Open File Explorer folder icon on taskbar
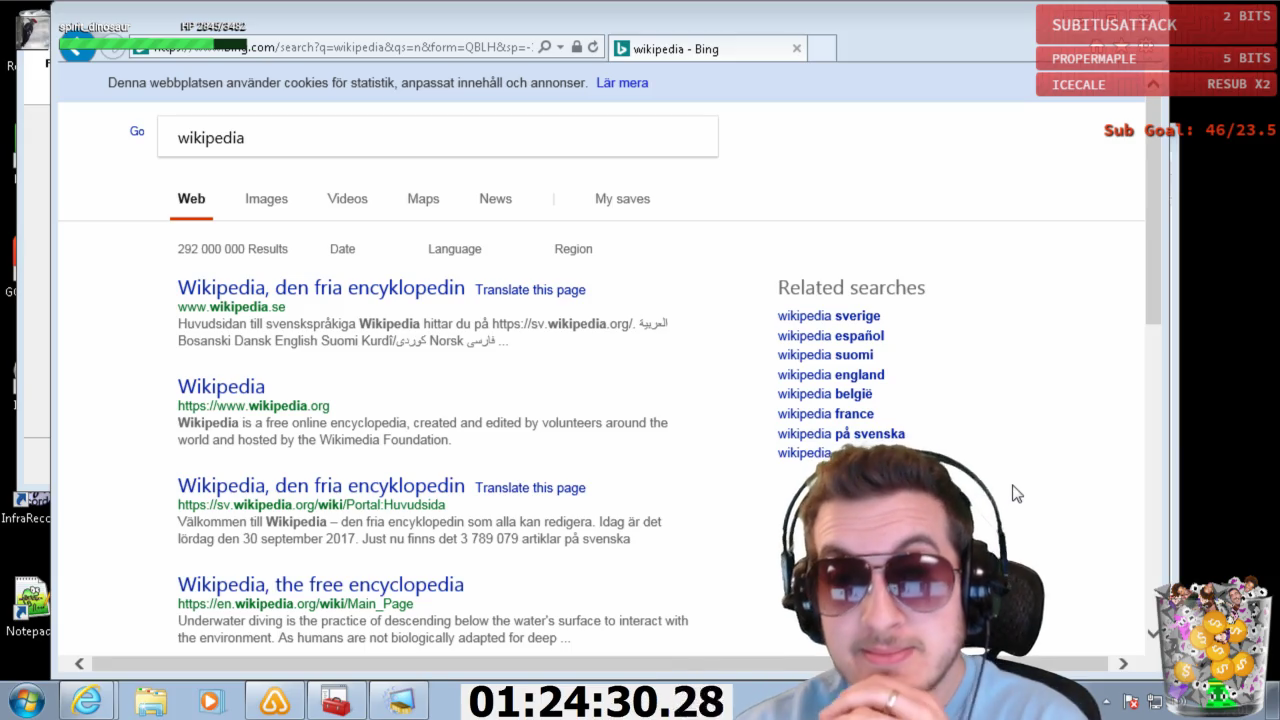This screenshot has width=1280, height=720. pos(150,701)
